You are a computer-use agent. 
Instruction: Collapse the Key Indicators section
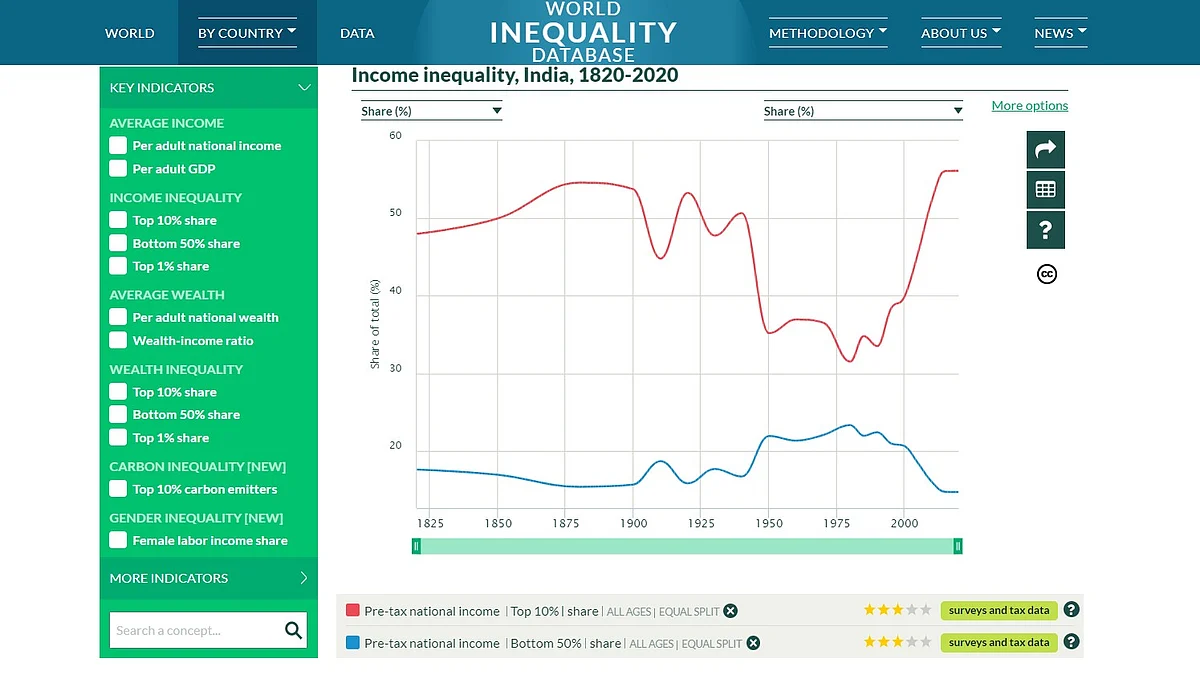[304, 88]
